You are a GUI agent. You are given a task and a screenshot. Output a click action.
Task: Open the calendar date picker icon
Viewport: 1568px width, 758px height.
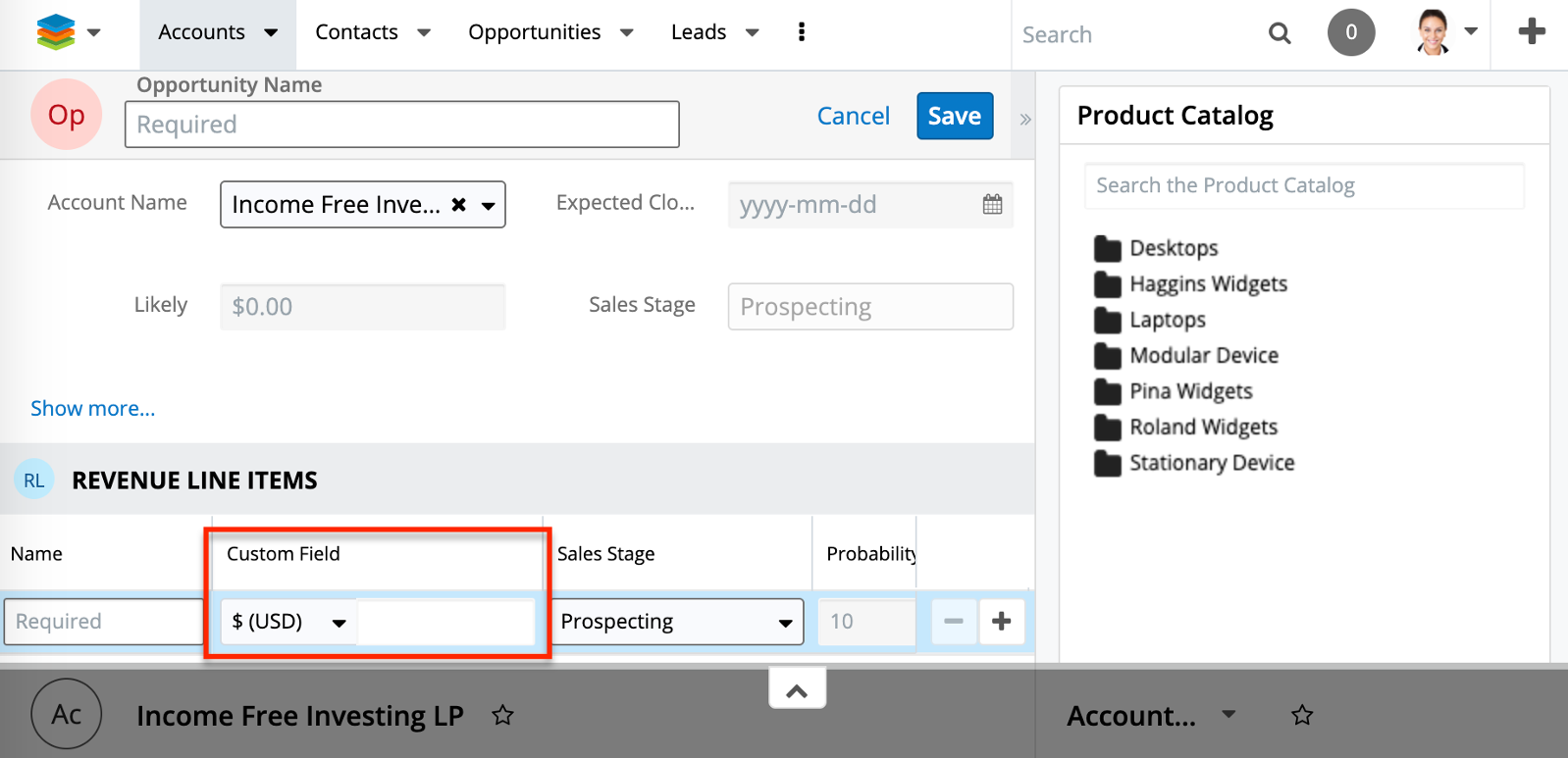tap(992, 204)
